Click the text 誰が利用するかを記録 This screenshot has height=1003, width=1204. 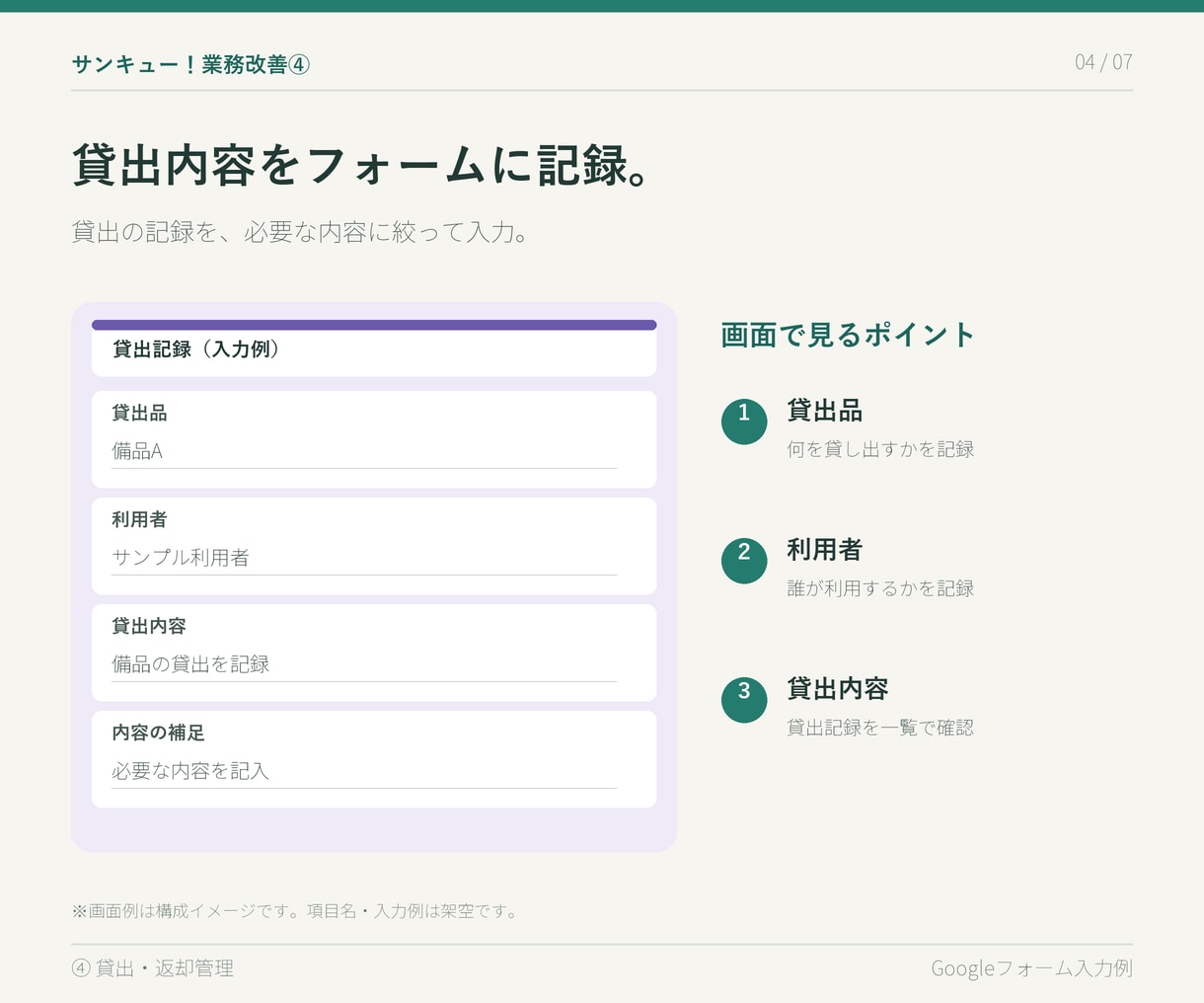pyautogui.click(x=880, y=588)
